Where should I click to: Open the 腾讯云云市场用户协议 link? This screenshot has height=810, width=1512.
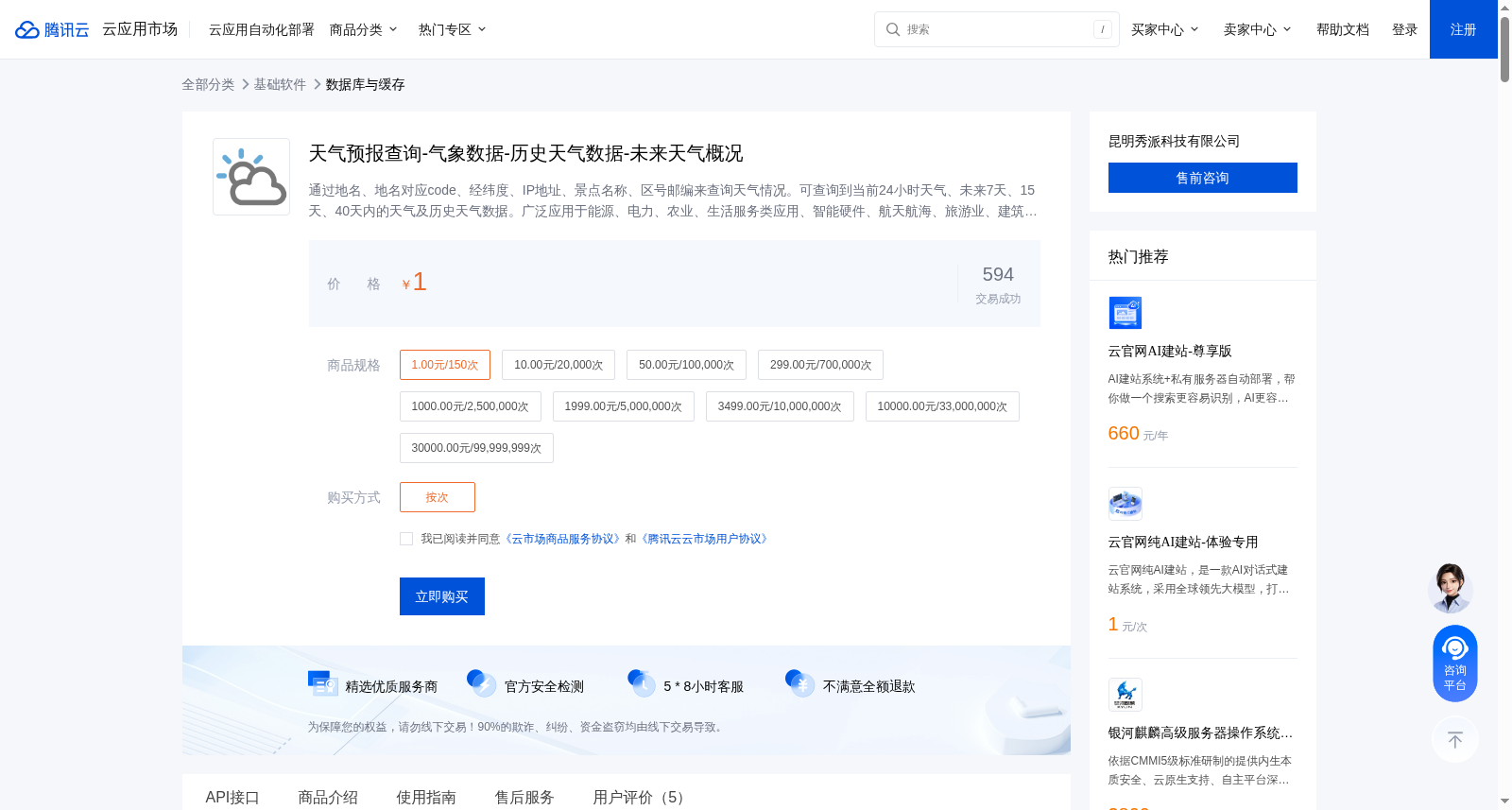[704, 539]
